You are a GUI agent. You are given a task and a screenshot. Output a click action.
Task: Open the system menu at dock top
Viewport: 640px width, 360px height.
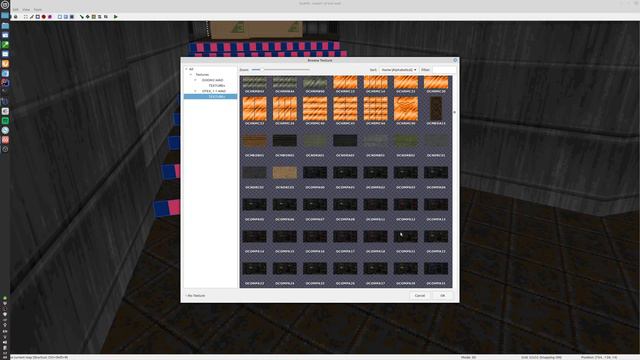coord(5,5)
